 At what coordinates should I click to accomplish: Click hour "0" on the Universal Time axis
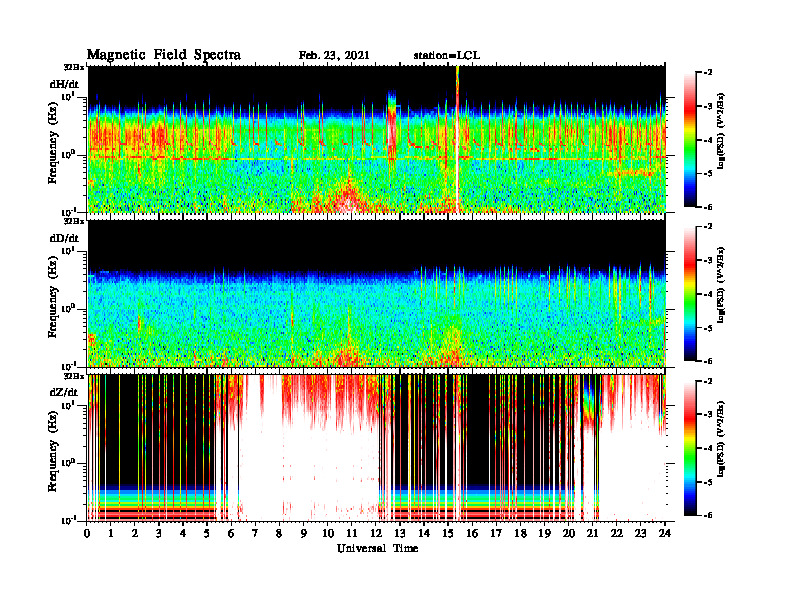pyautogui.click(x=87, y=534)
